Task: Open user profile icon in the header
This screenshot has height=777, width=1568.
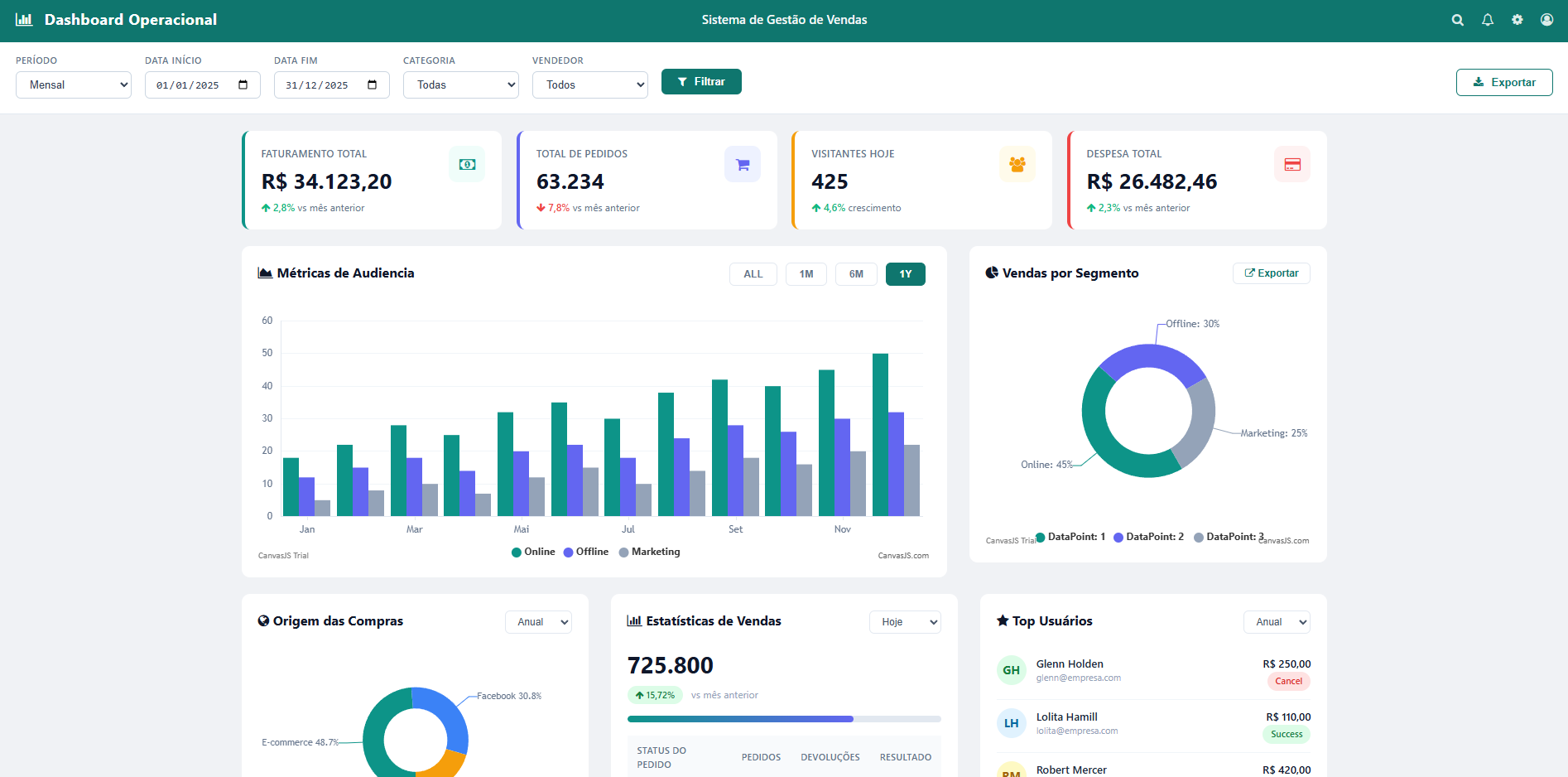Action: coord(1546,20)
